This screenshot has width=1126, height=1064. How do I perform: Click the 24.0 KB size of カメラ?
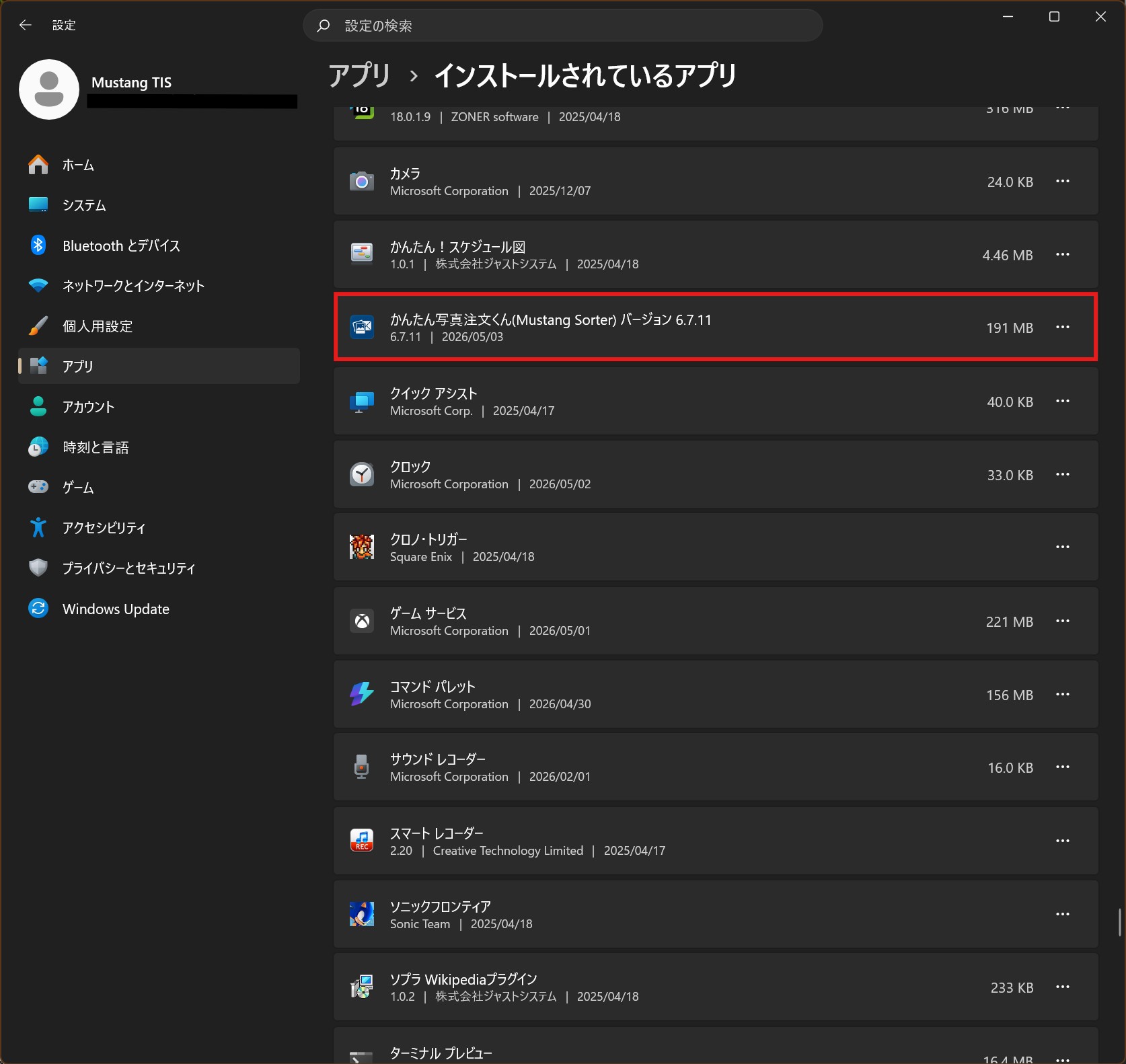1010,182
